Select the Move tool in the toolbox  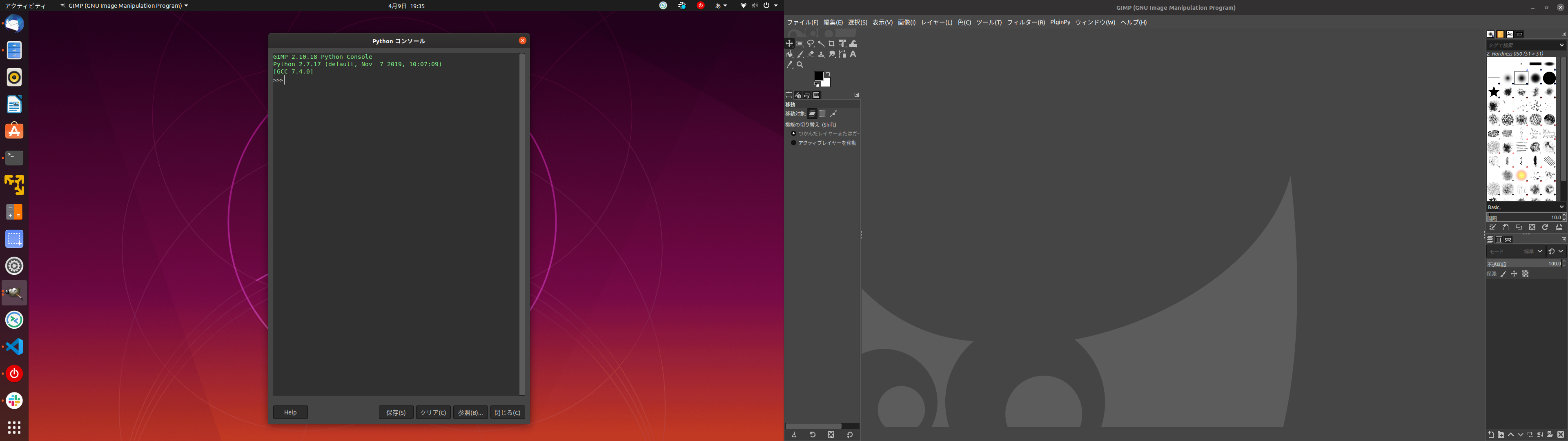tap(789, 44)
